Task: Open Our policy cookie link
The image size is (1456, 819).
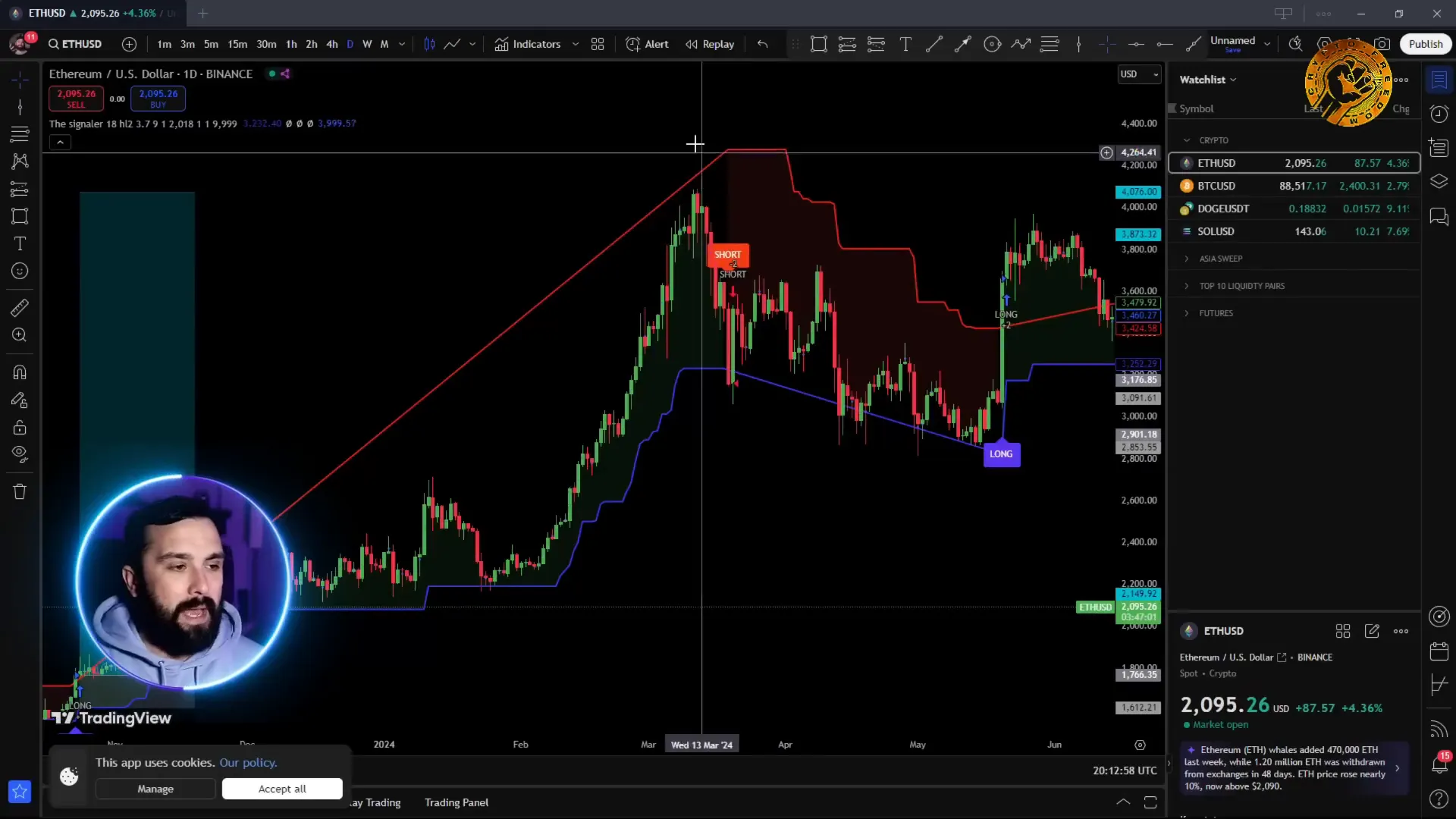Action: [248, 763]
